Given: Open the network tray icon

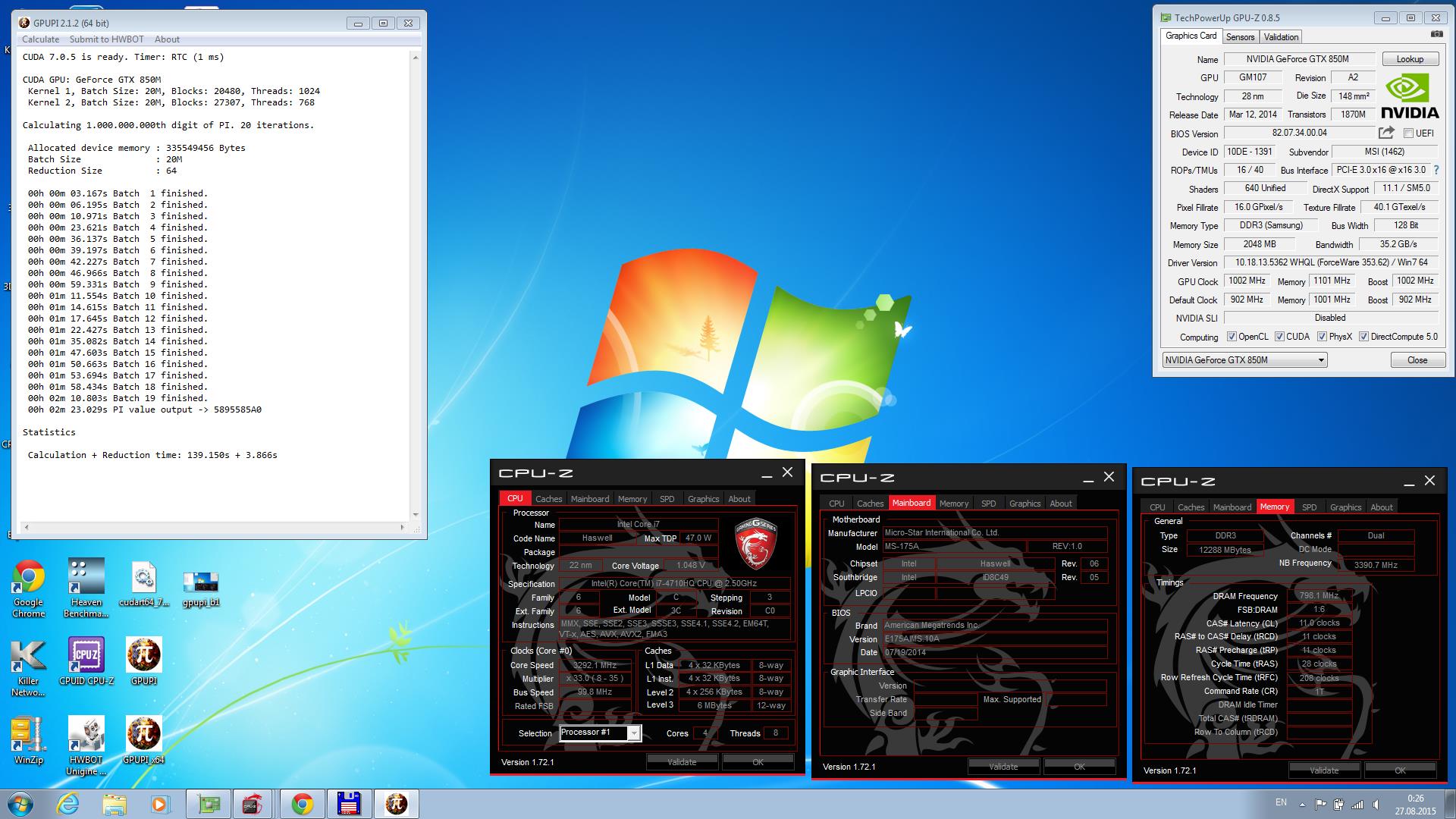Looking at the screenshot, I should point(1357,804).
